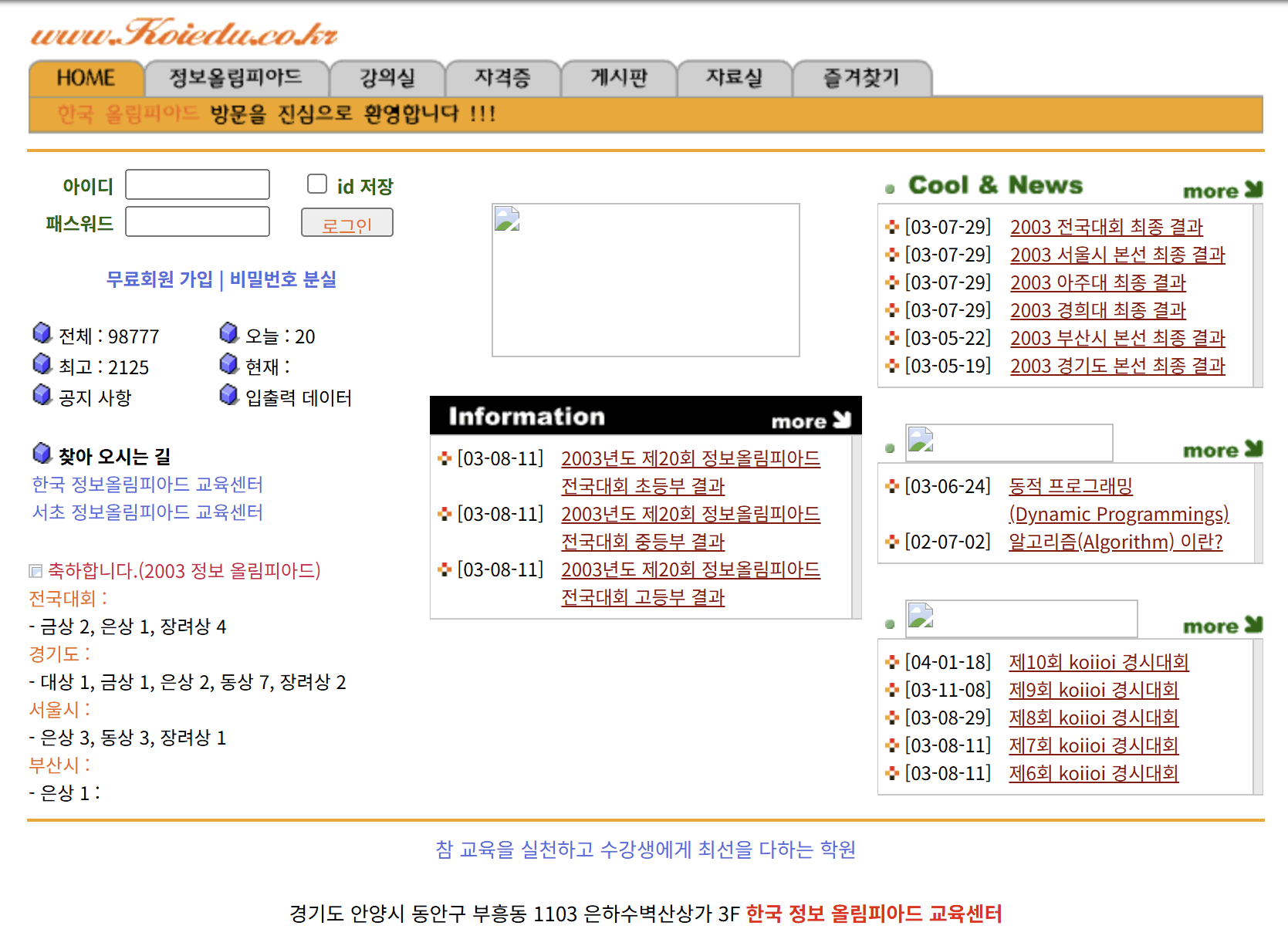Open the 자격증 tab
This screenshot has width=1288, height=929.
tap(503, 78)
